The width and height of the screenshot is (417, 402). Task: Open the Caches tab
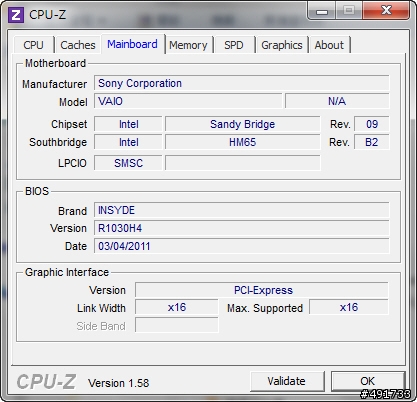coord(78,45)
